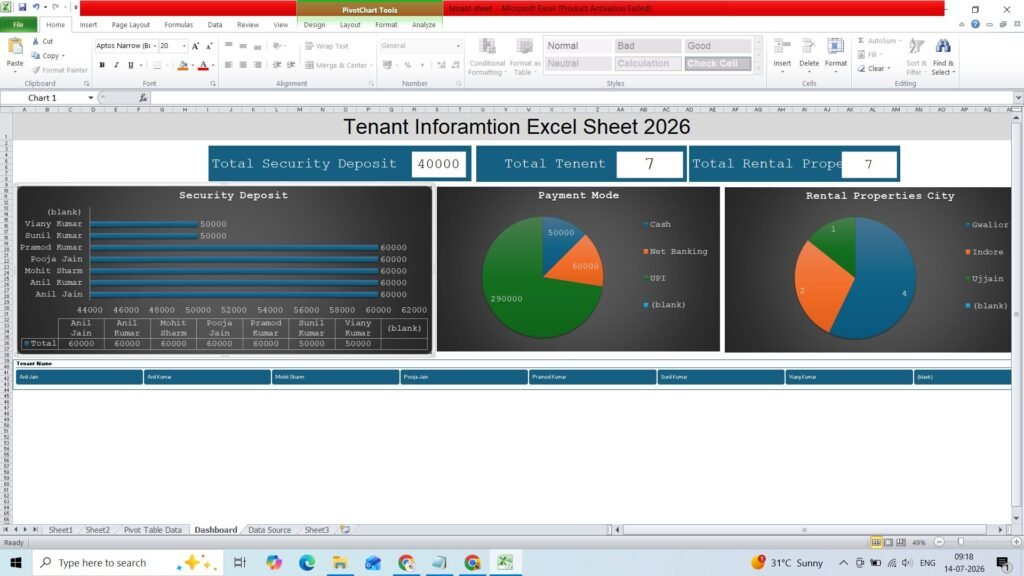
Task: Toggle bold formatting
Action: [102, 65]
